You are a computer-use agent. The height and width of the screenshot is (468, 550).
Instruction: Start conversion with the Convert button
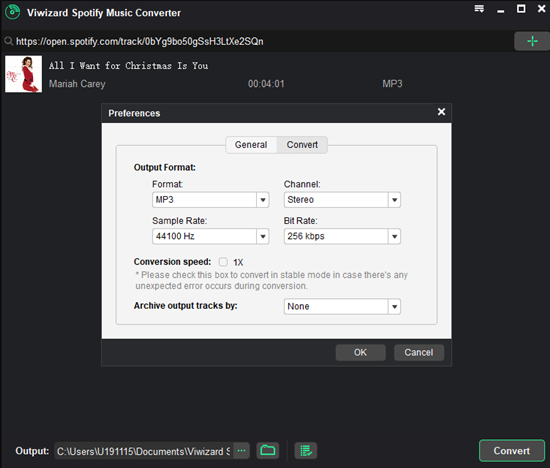[x=512, y=450]
